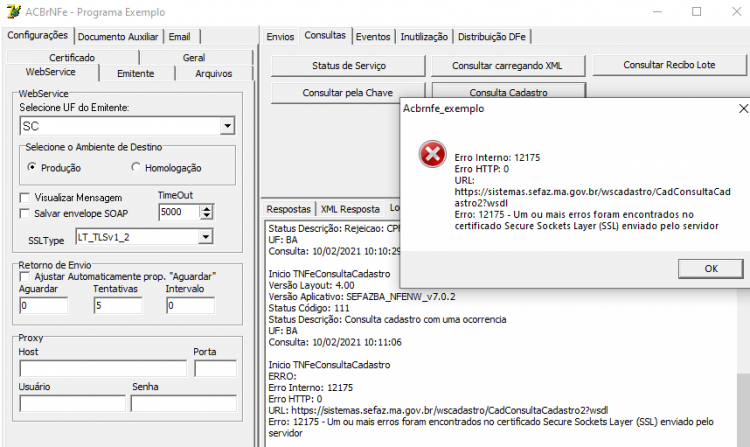
Task: Click the Proxy Senha input field
Action: tap(184, 403)
